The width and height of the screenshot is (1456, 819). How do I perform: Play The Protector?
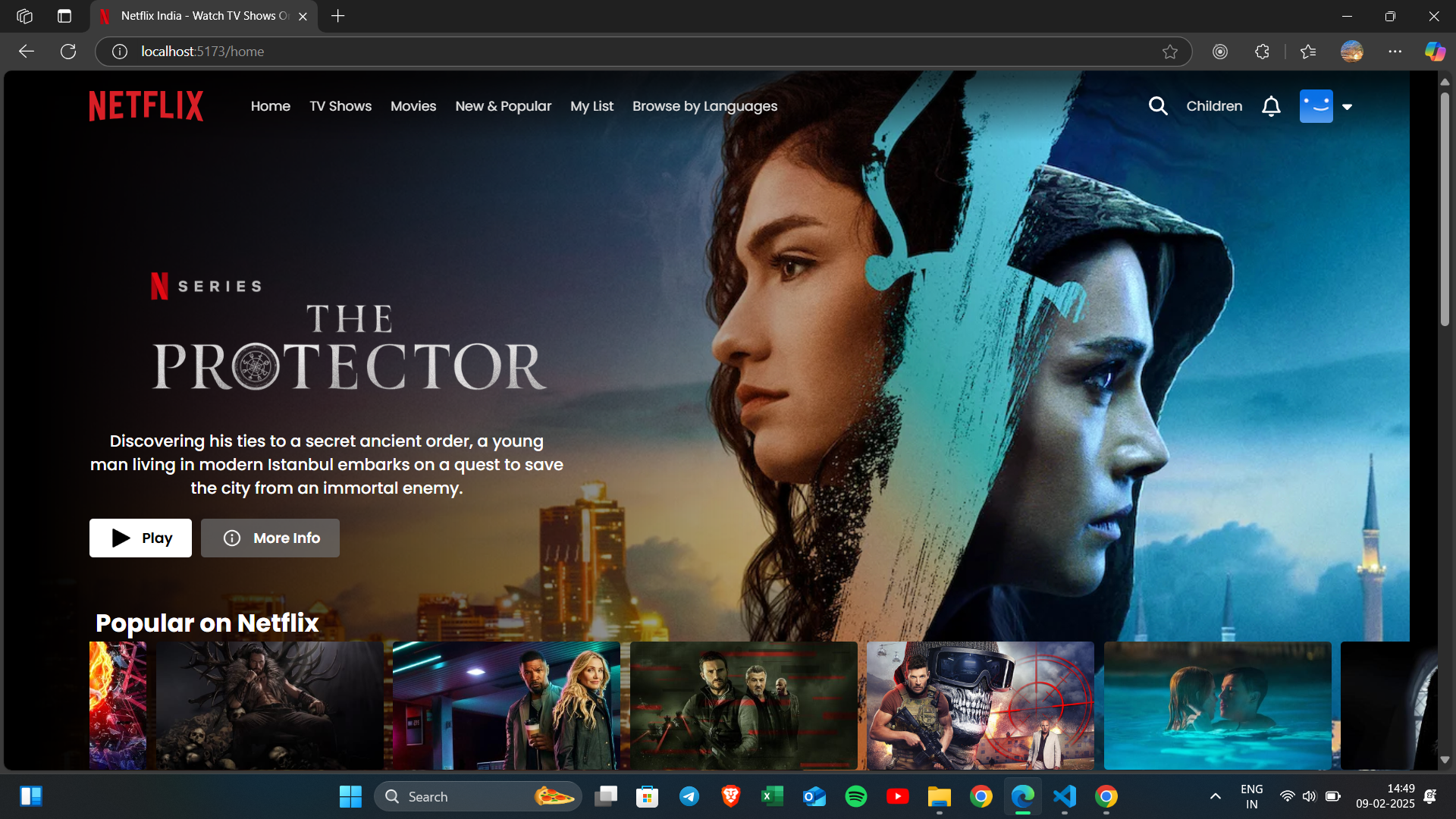140,538
